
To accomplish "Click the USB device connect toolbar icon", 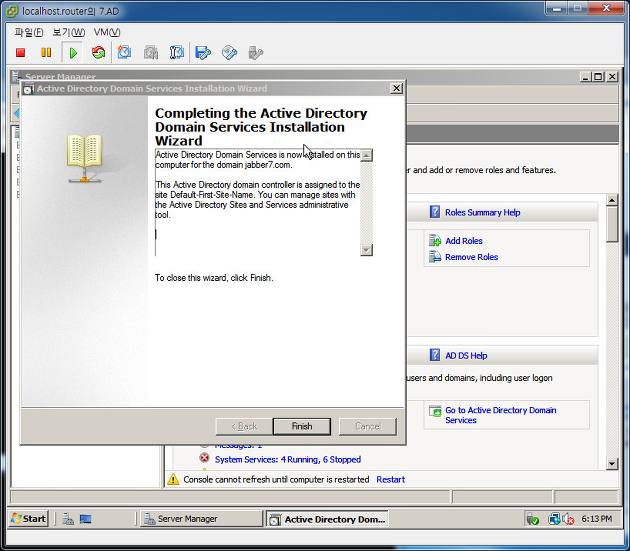I will 255,53.
